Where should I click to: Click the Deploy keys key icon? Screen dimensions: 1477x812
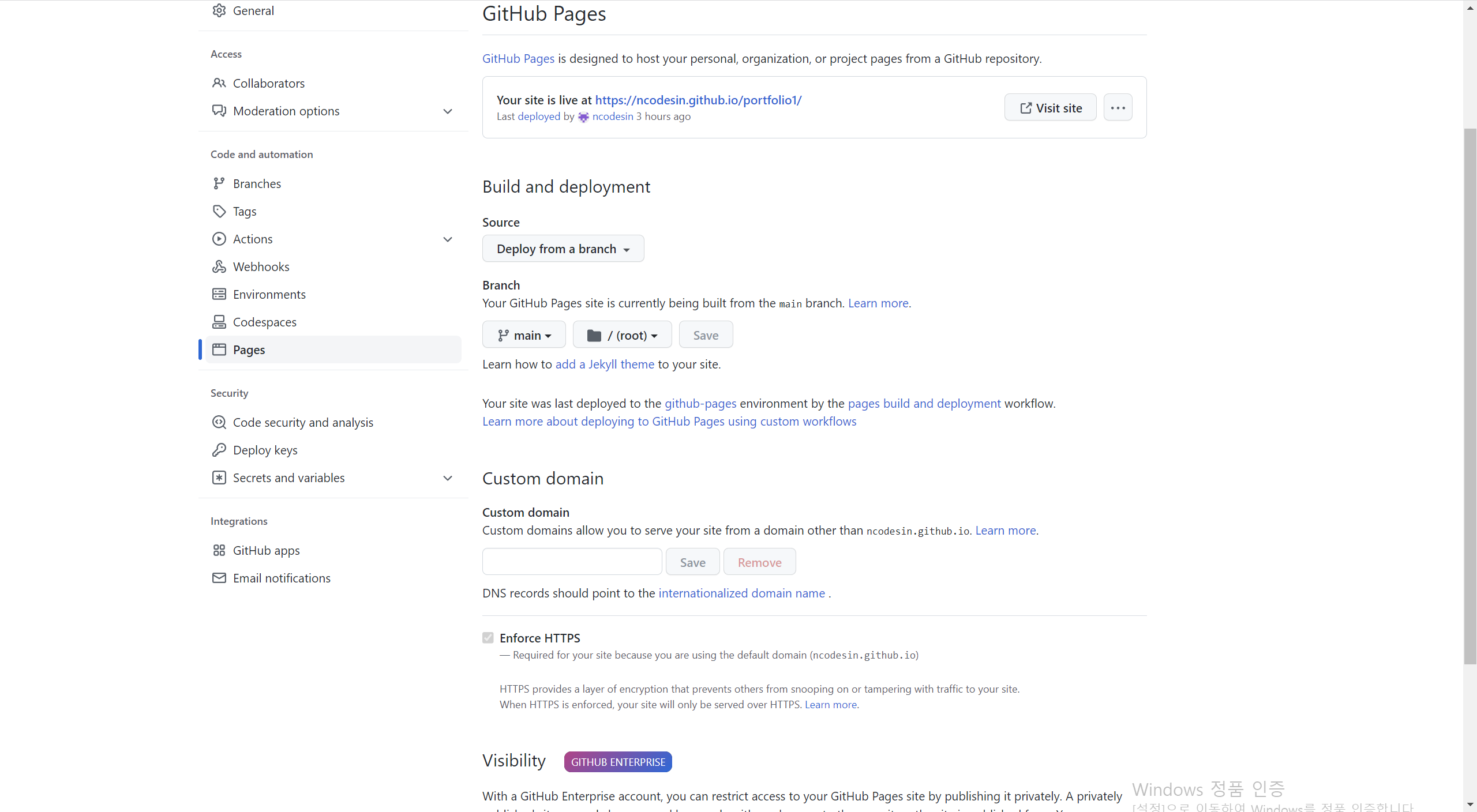pos(219,450)
